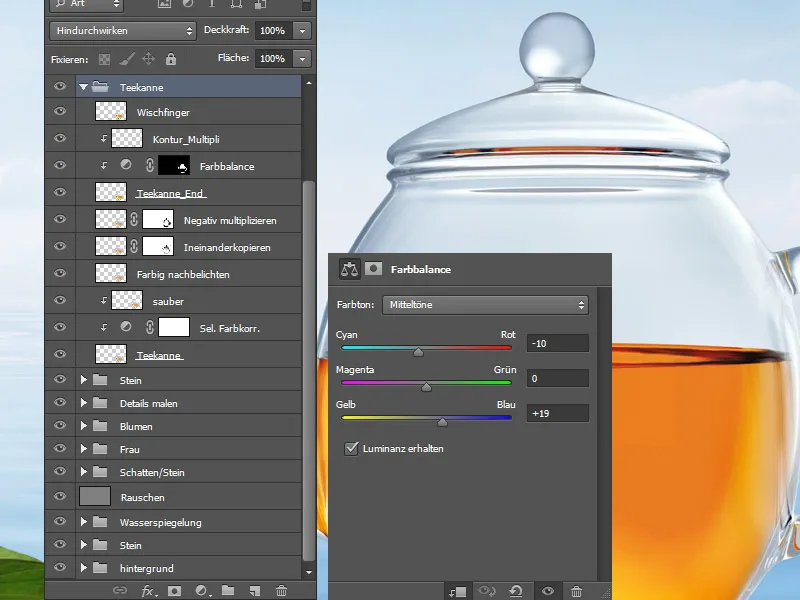This screenshot has height=600, width=800.
Task: Click mask link chain on Negativ multiplizieren layer
Action: coord(134,219)
